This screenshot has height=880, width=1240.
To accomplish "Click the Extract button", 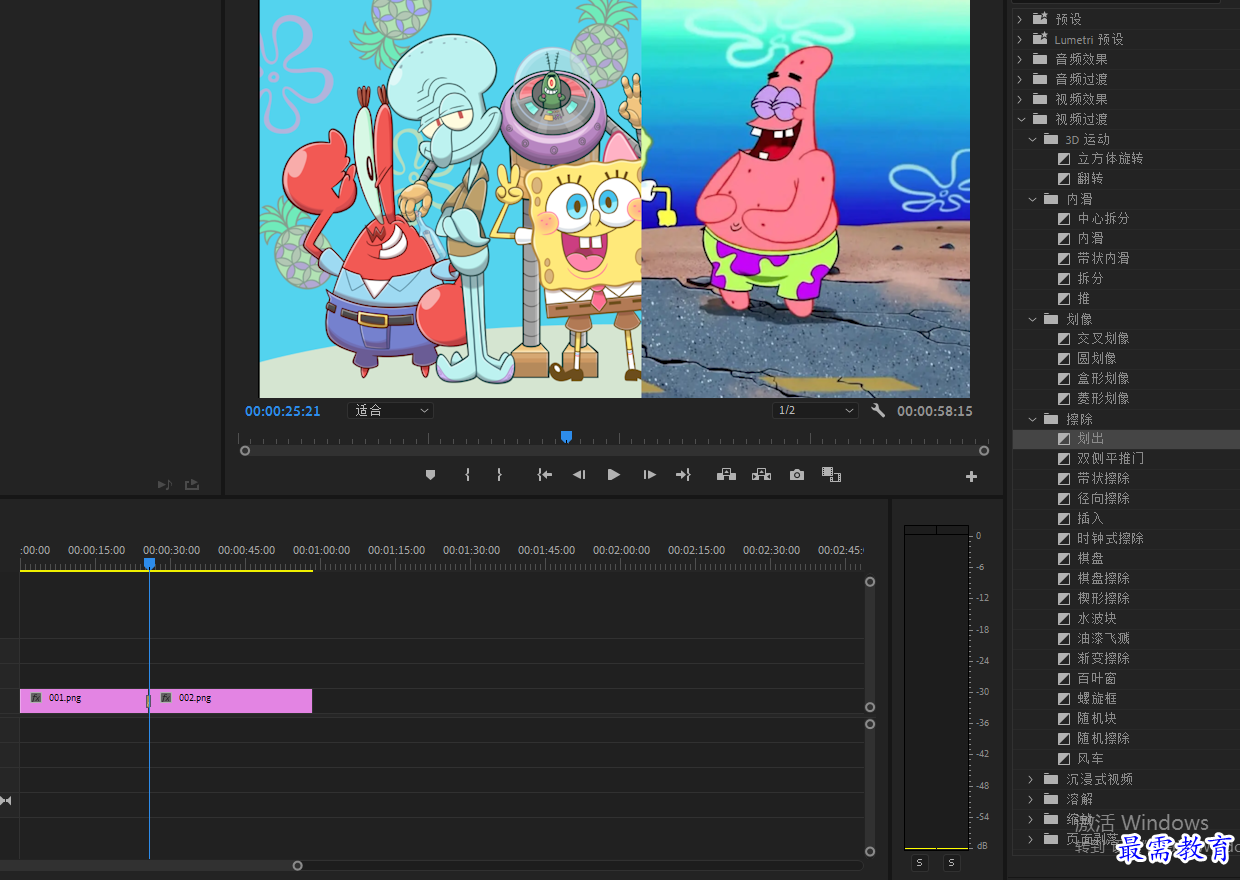I will point(761,475).
